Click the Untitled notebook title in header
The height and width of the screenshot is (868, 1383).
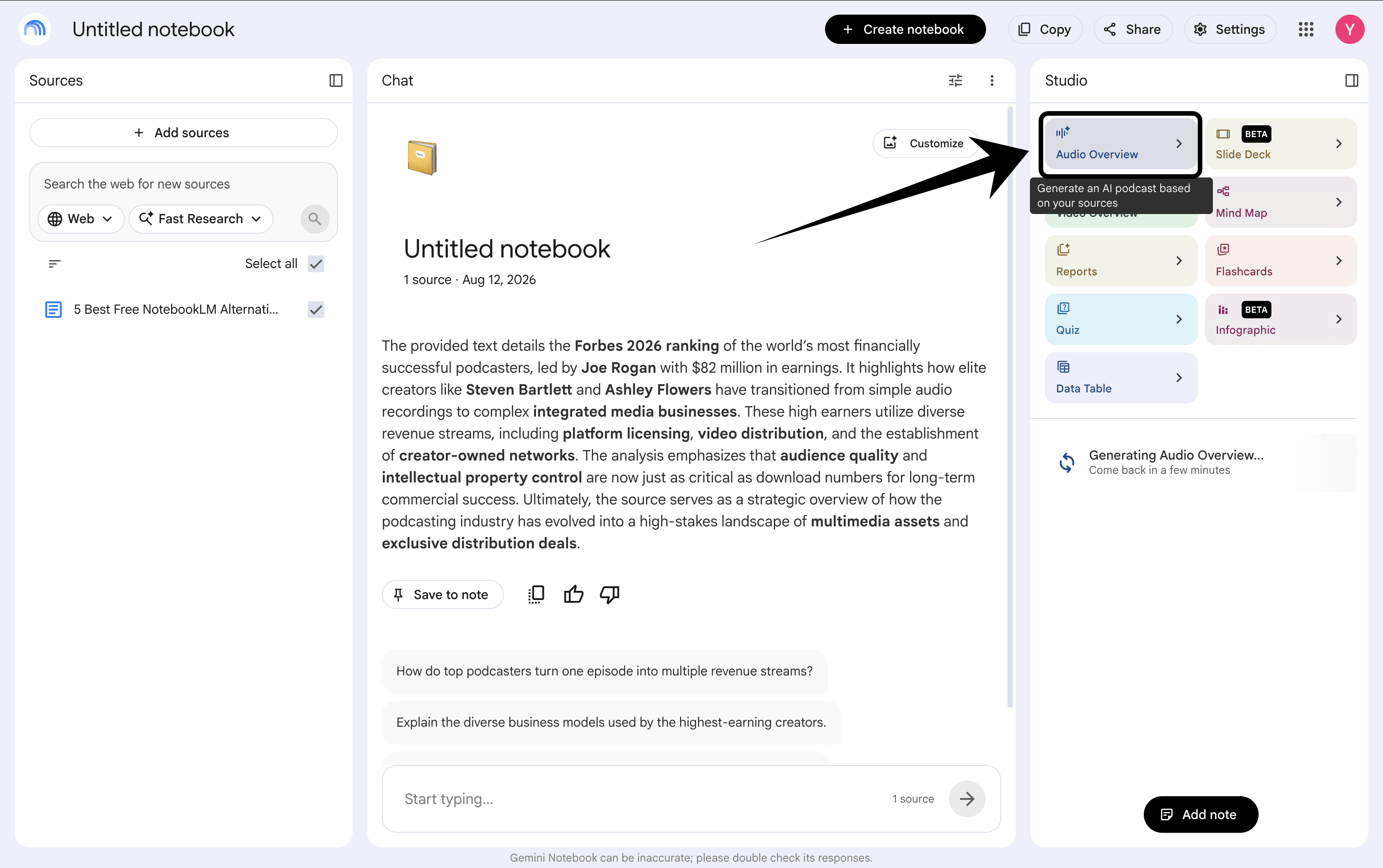click(x=153, y=29)
